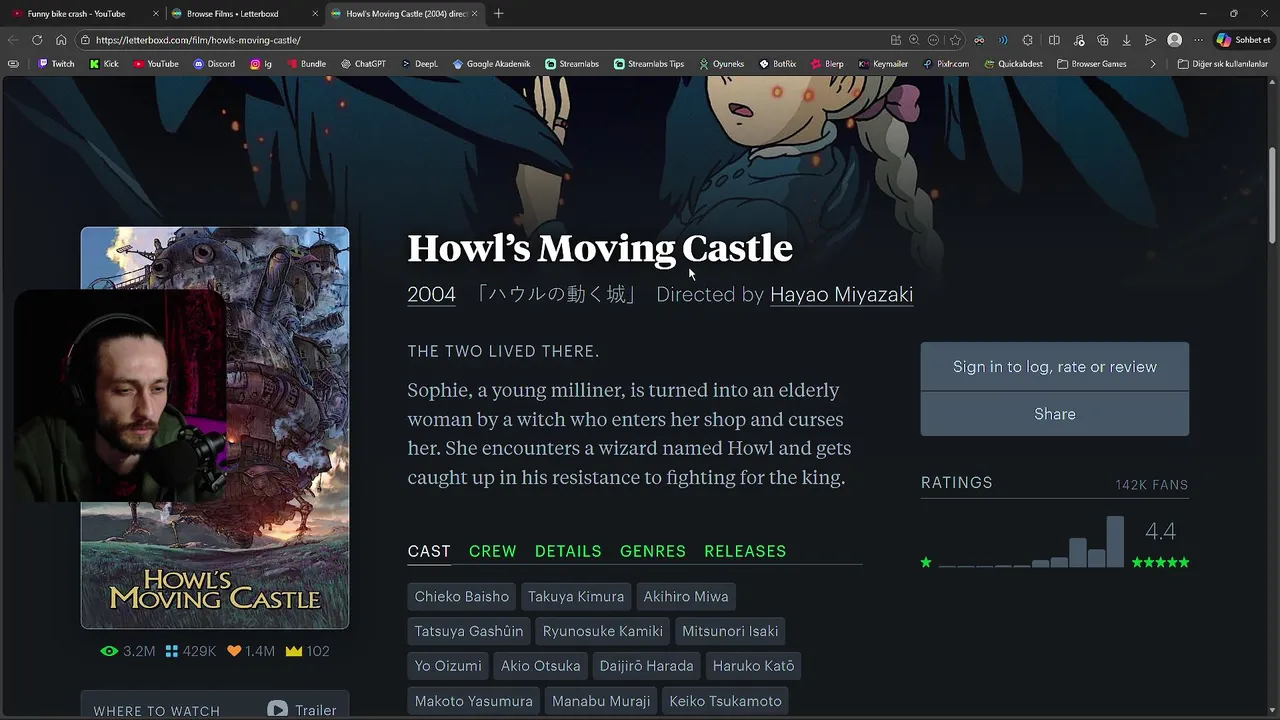The image size is (1280, 720).
Task: Open the browser extensions puzzle icon
Action: pos(1028,40)
